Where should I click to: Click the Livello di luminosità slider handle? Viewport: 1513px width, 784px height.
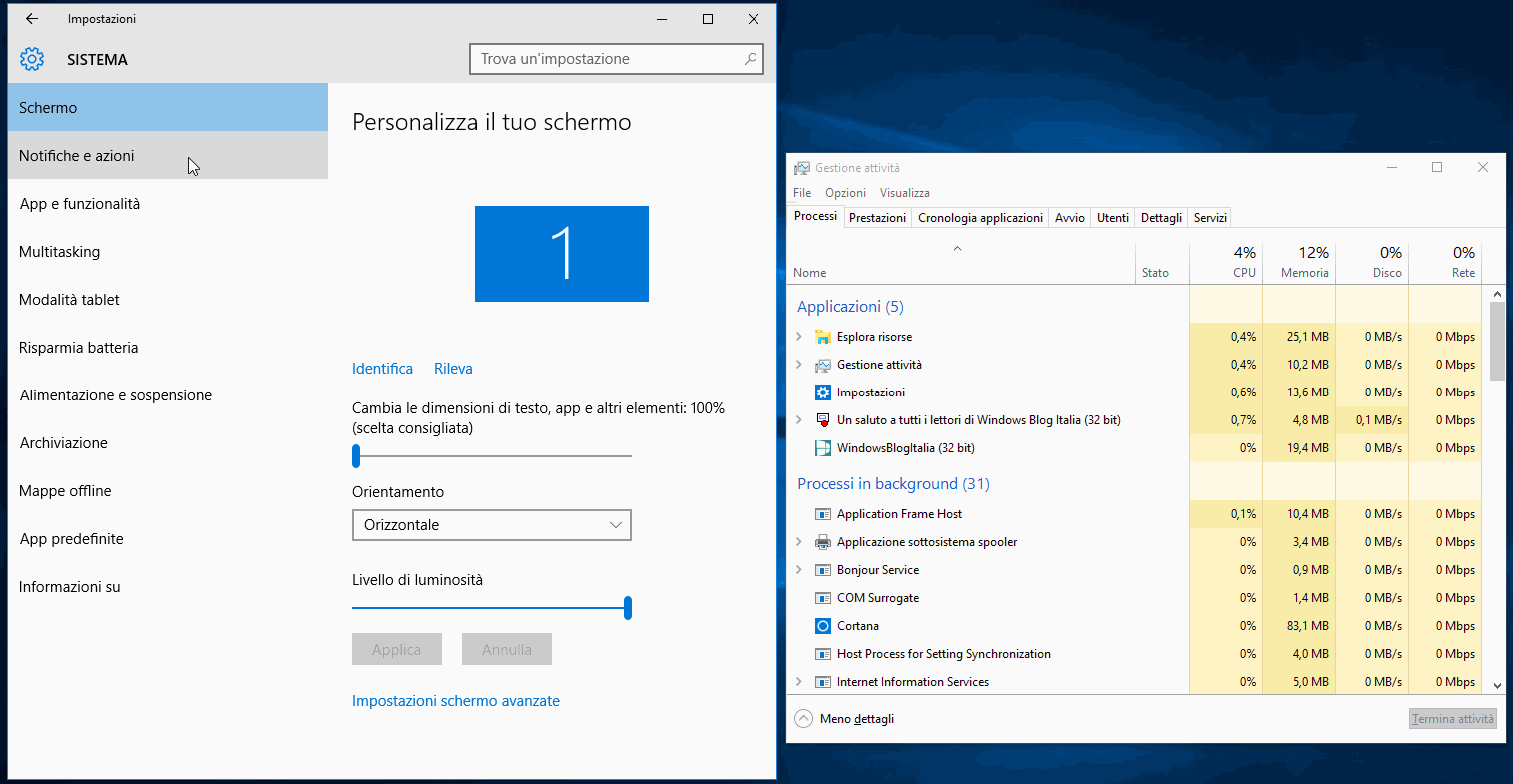pyautogui.click(x=628, y=608)
